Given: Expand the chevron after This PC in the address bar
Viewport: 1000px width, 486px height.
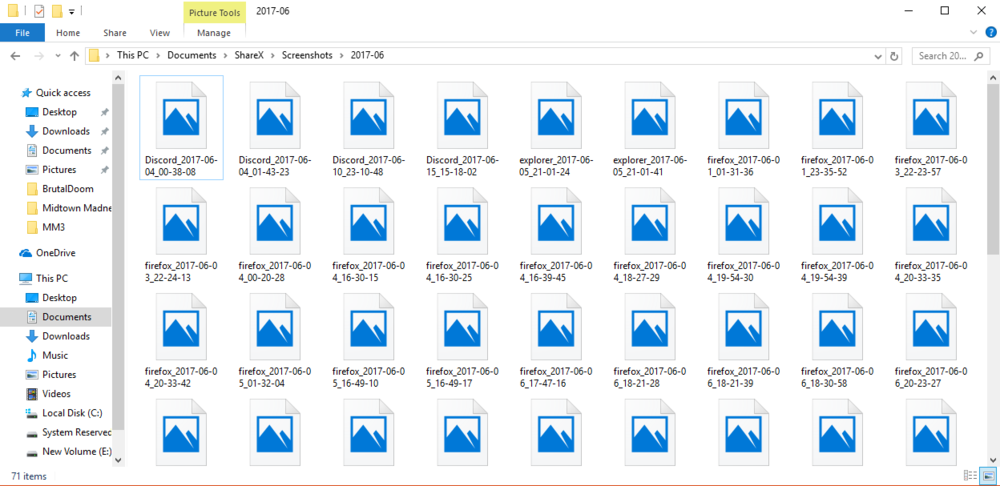Looking at the screenshot, I should pyautogui.click(x=158, y=55).
